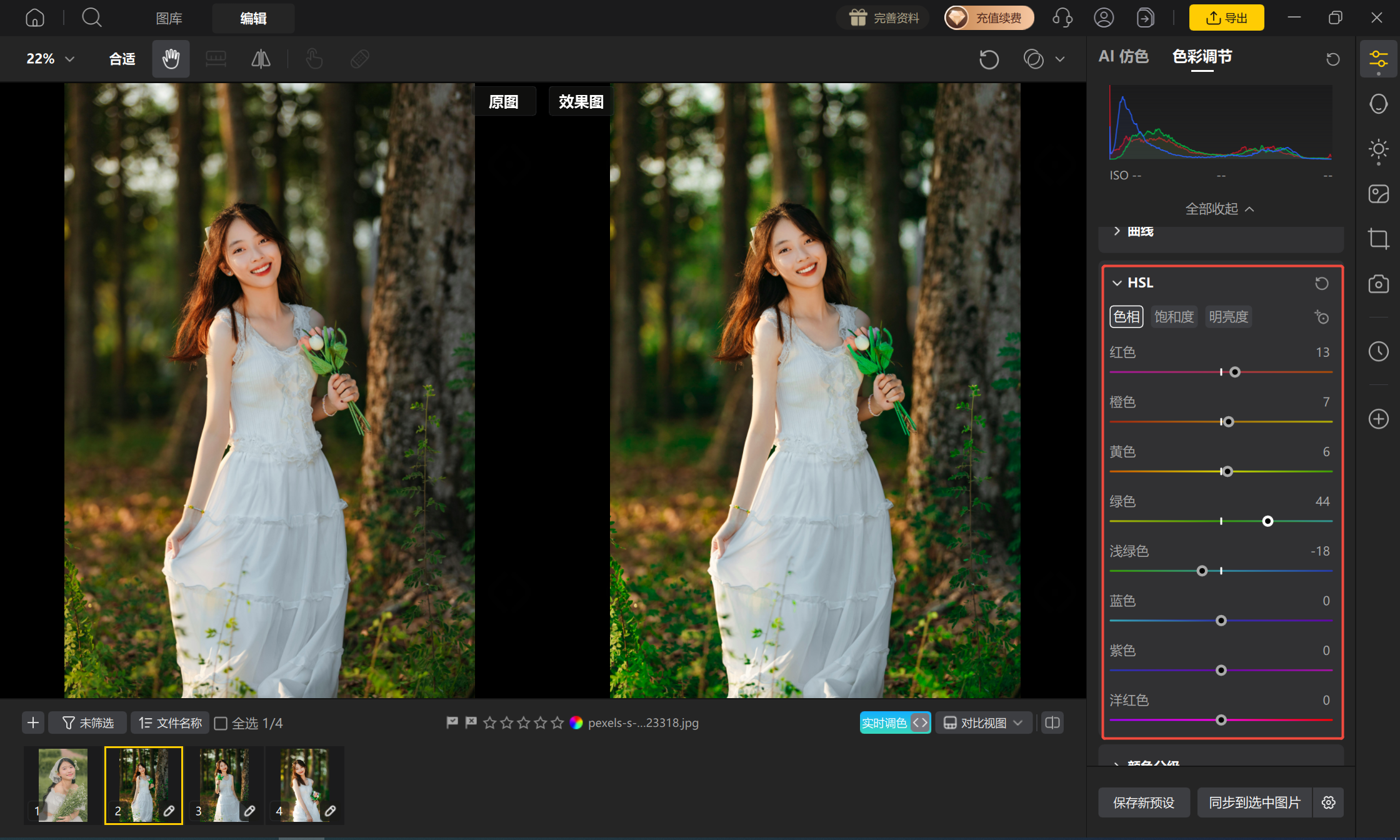Viewport: 1400px width, 840px height.
Task: Select thumbnail number 1 in filmstrip
Action: click(x=62, y=786)
